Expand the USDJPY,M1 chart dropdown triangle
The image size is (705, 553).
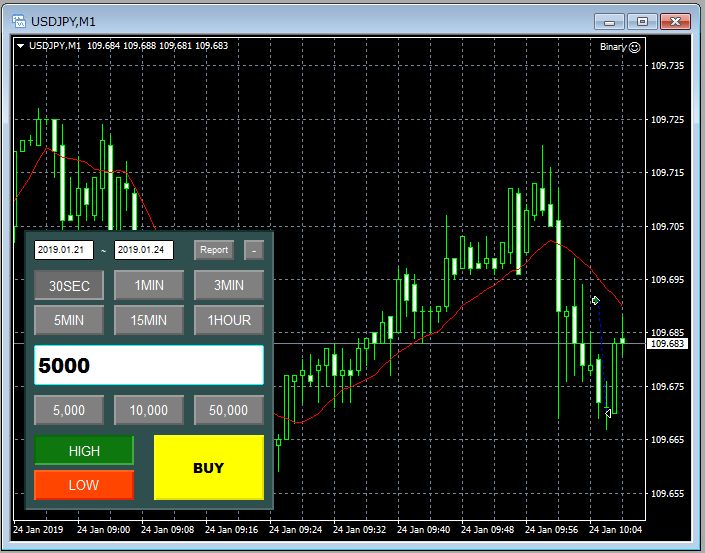(21, 46)
